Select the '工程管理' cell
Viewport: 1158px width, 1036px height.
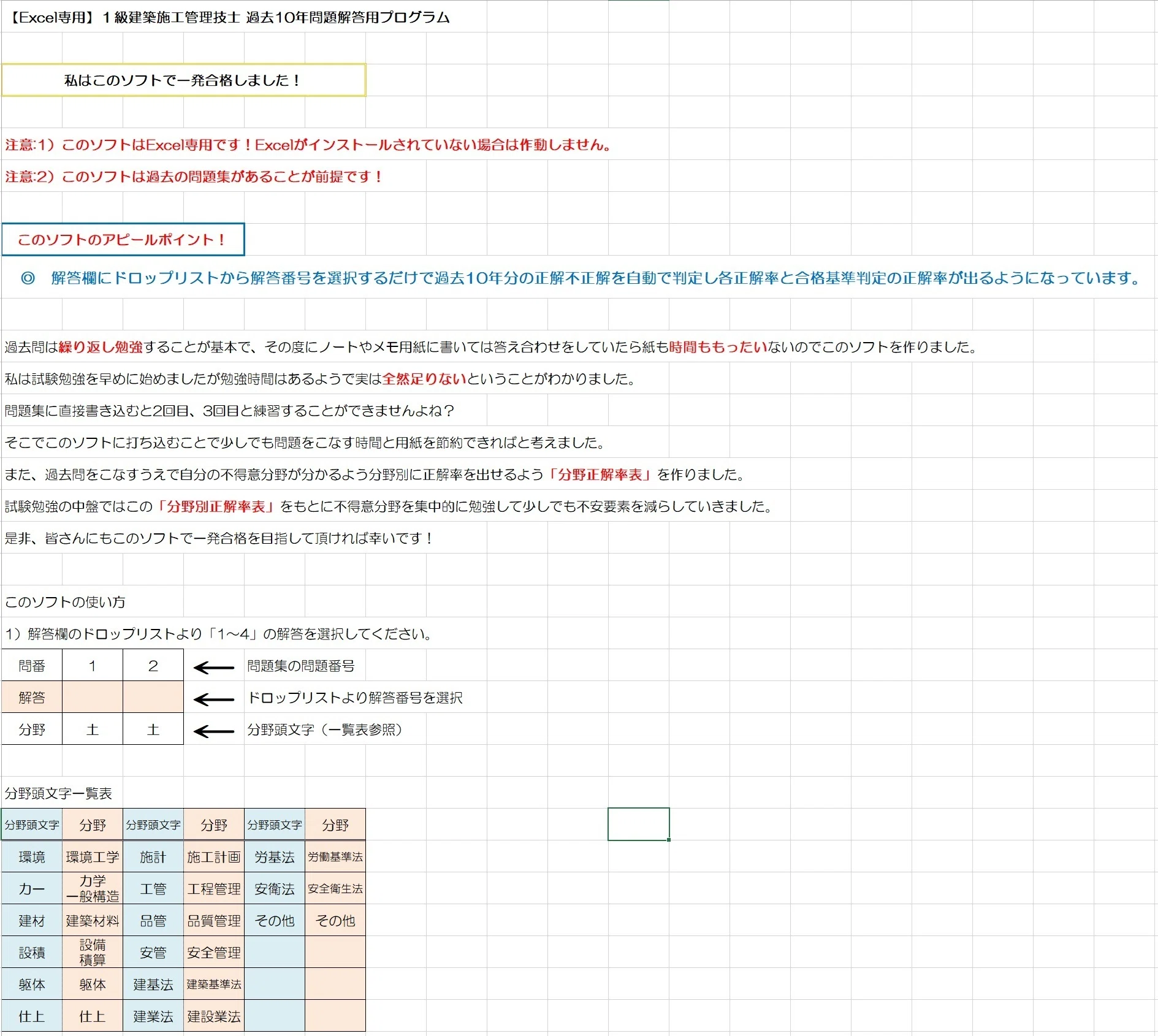214,889
